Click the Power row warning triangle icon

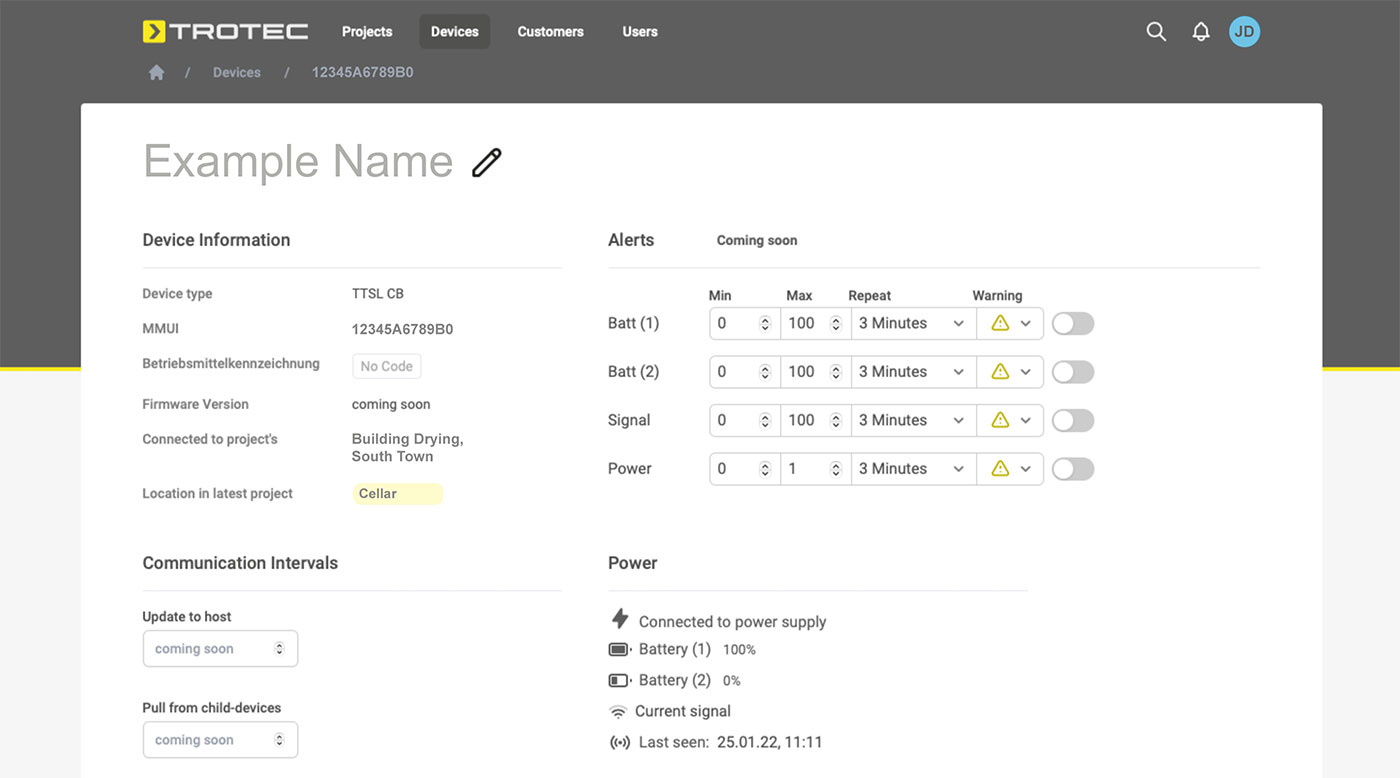(x=1000, y=468)
